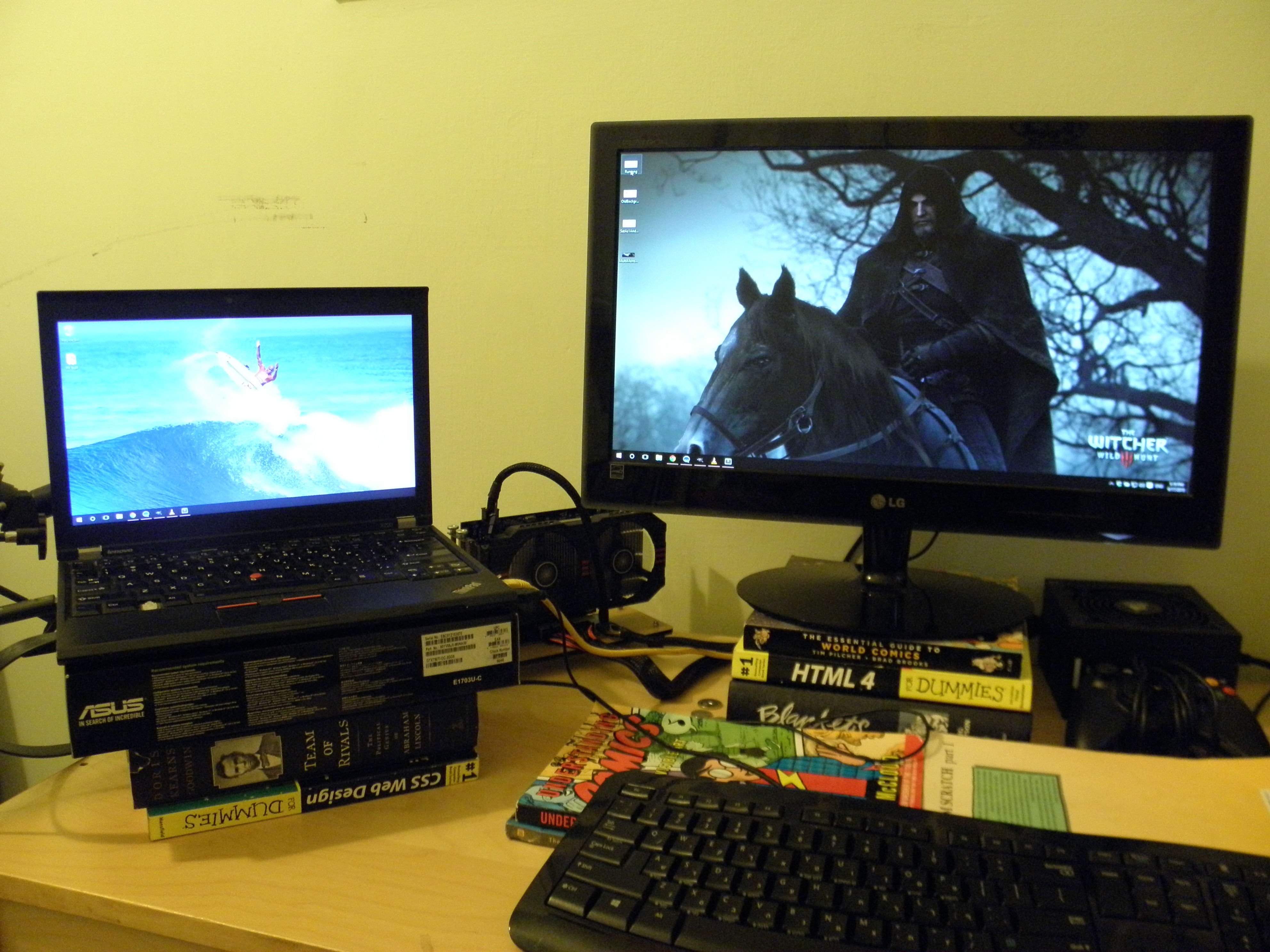Viewport: 1270px width, 952px height.
Task: Select second desktop icon on laptop screen
Action: point(72,360)
